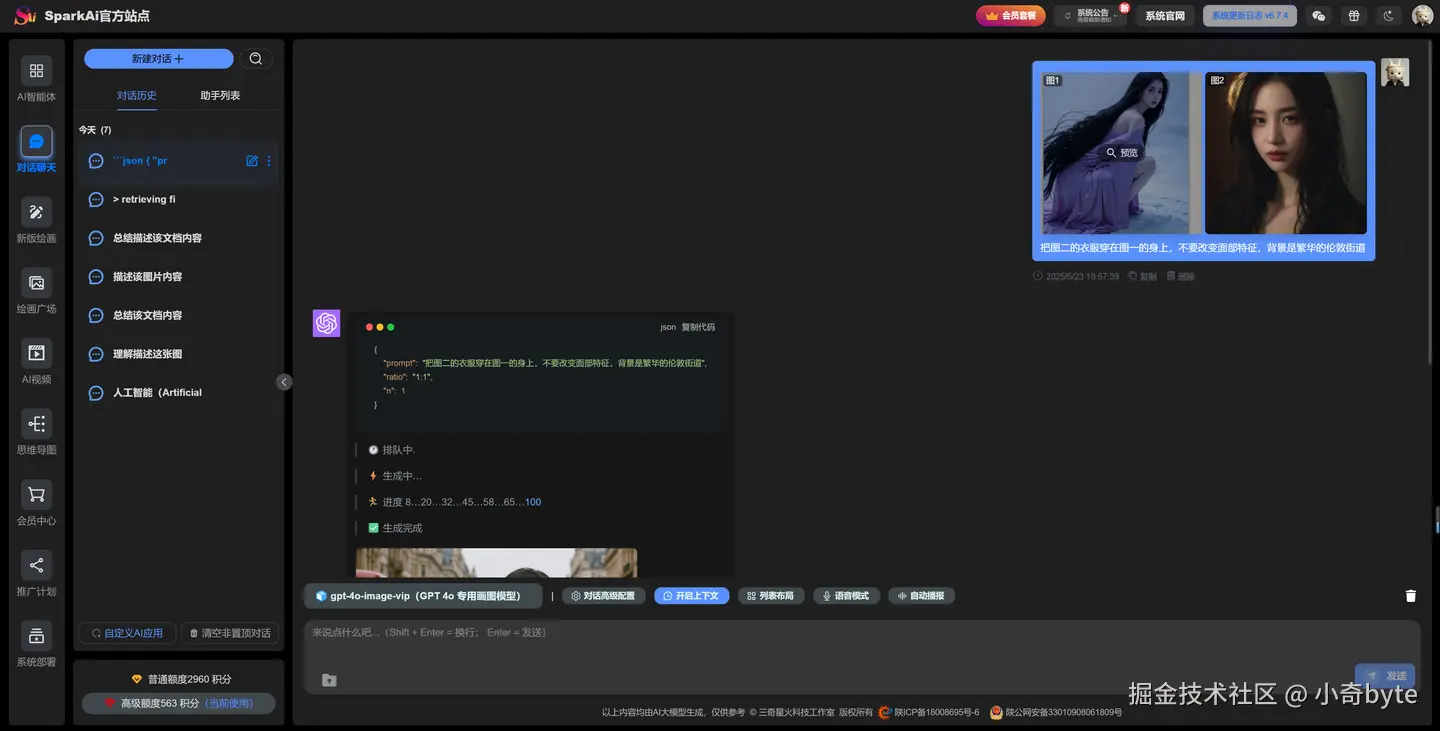
Task: Open more options for '```json' conversation
Action: tap(268, 161)
